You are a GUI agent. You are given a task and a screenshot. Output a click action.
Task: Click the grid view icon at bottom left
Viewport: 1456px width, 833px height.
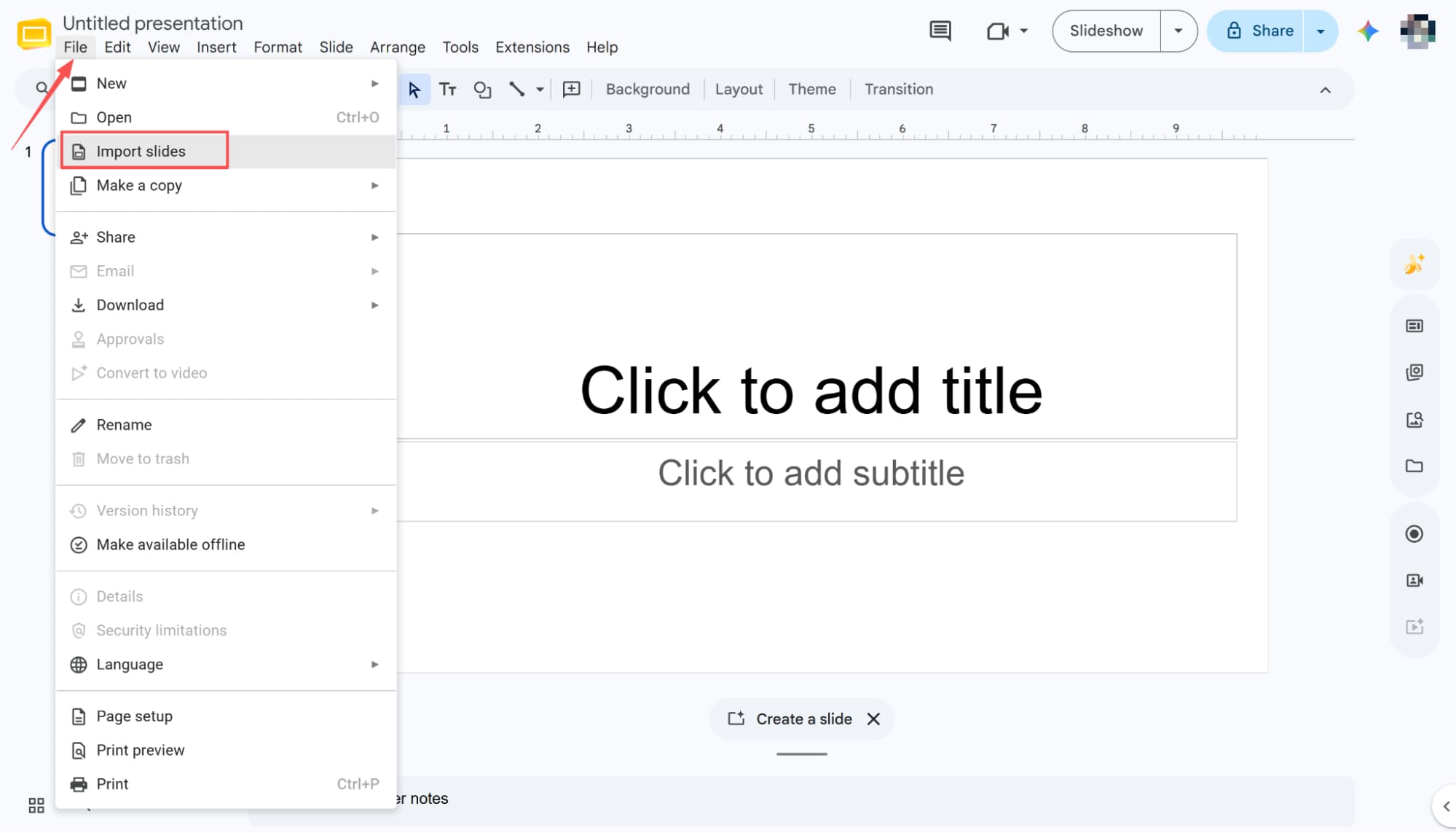(x=36, y=805)
